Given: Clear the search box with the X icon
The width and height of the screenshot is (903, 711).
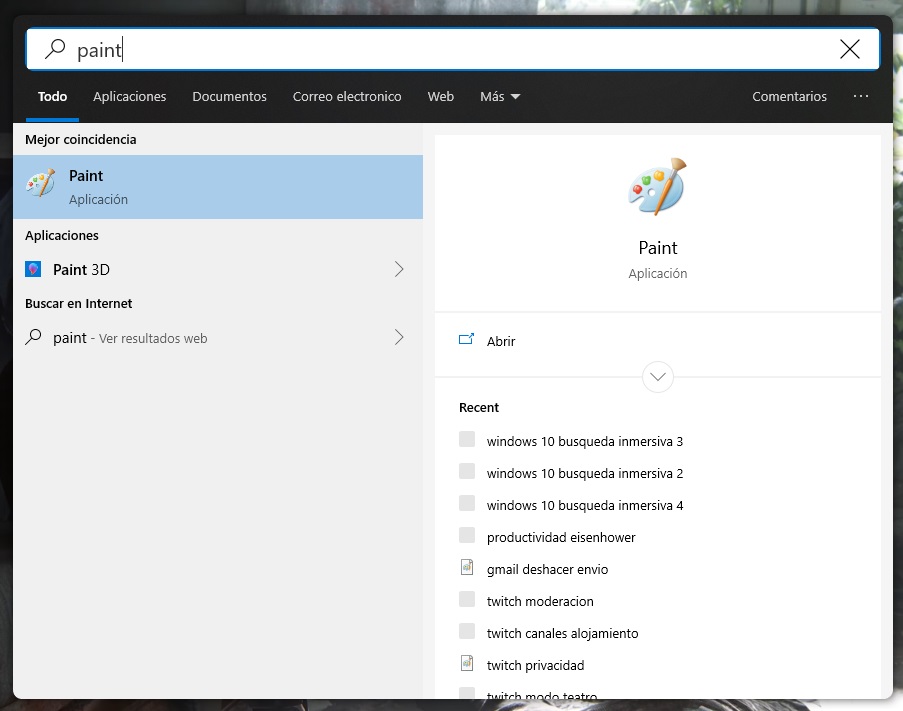Looking at the screenshot, I should click(x=849, y=50).
